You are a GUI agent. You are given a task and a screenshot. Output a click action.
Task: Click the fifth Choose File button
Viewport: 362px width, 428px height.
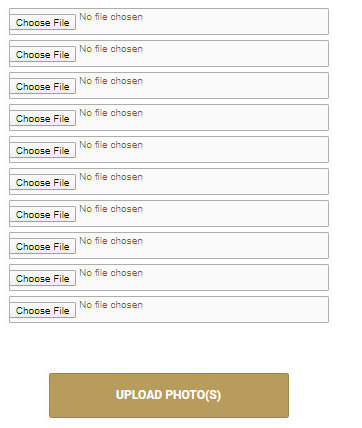[x=43, y=150]
